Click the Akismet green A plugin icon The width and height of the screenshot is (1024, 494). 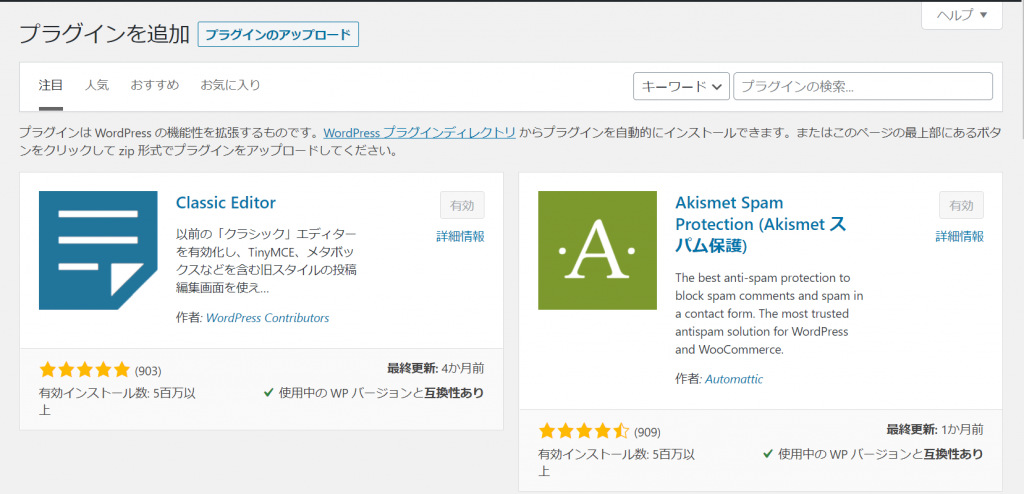click(x=598, y=250)
